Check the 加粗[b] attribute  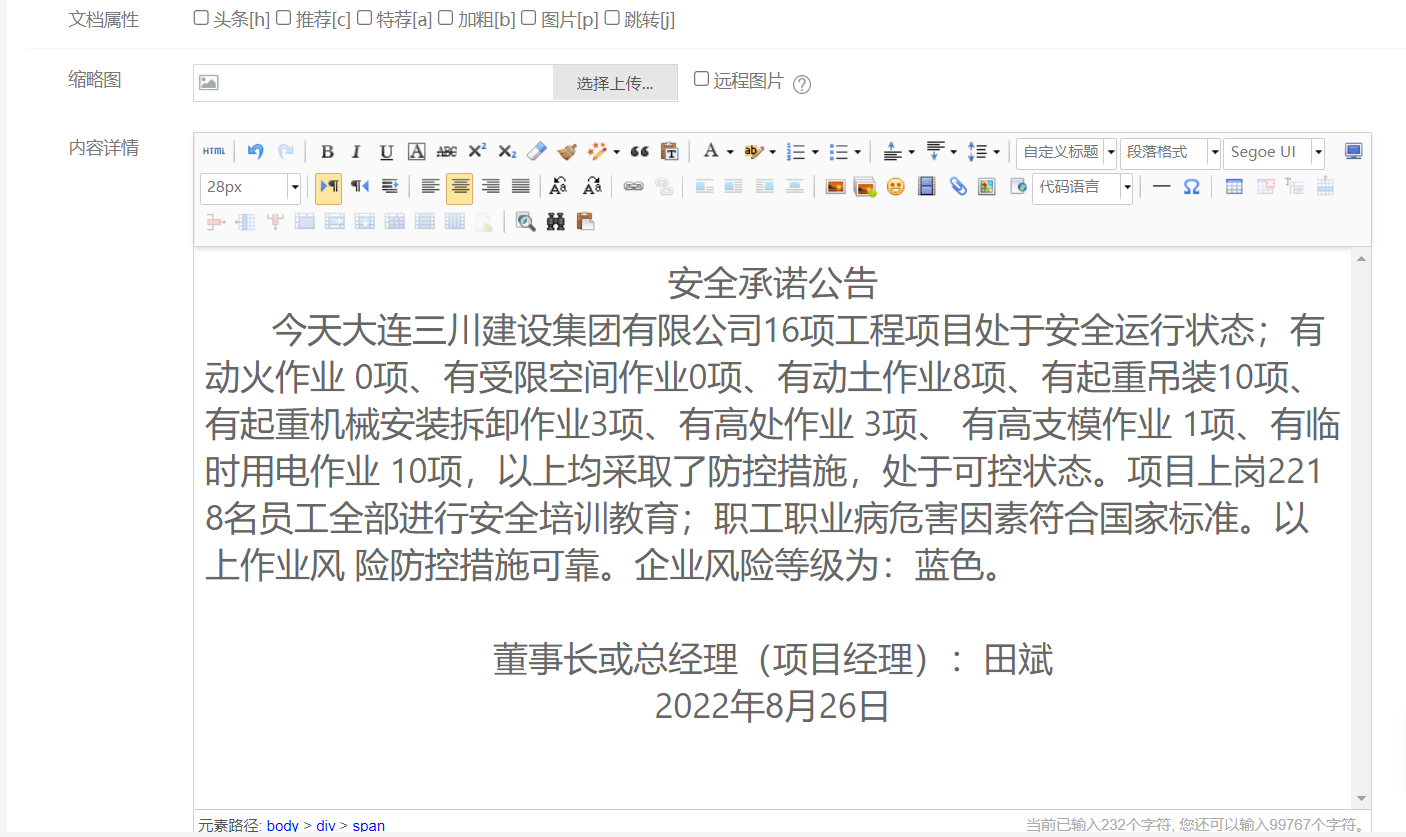(446, 18)
